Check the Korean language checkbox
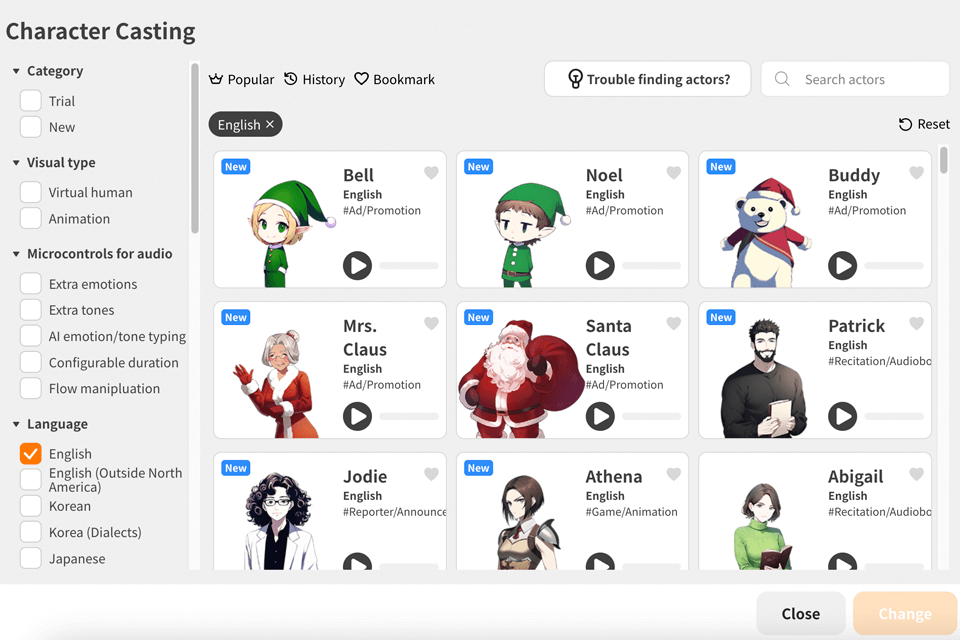 pyautogui.click(x=31, y=506)
